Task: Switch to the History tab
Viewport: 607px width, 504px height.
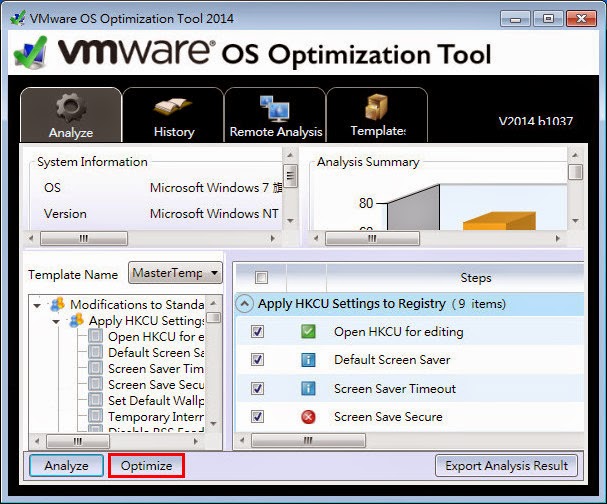Action: [173, 115]
